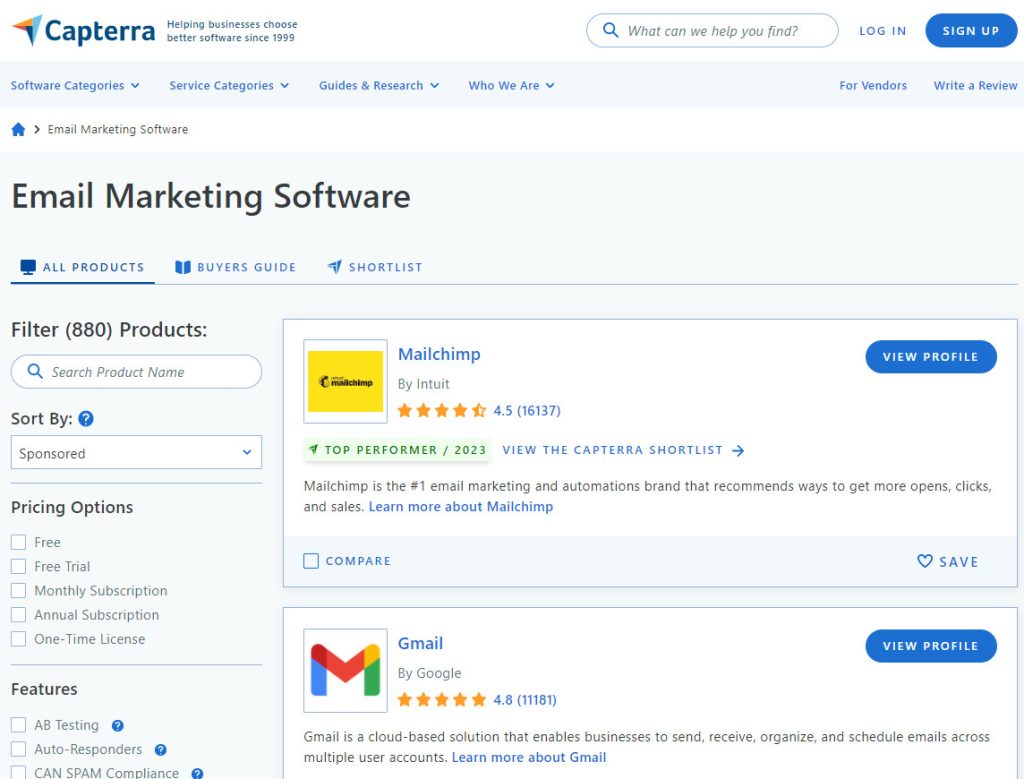This screenshot has height=779, width=1024.
Task: Click the AB Testing info icon
Action: [x=118, y=726]
